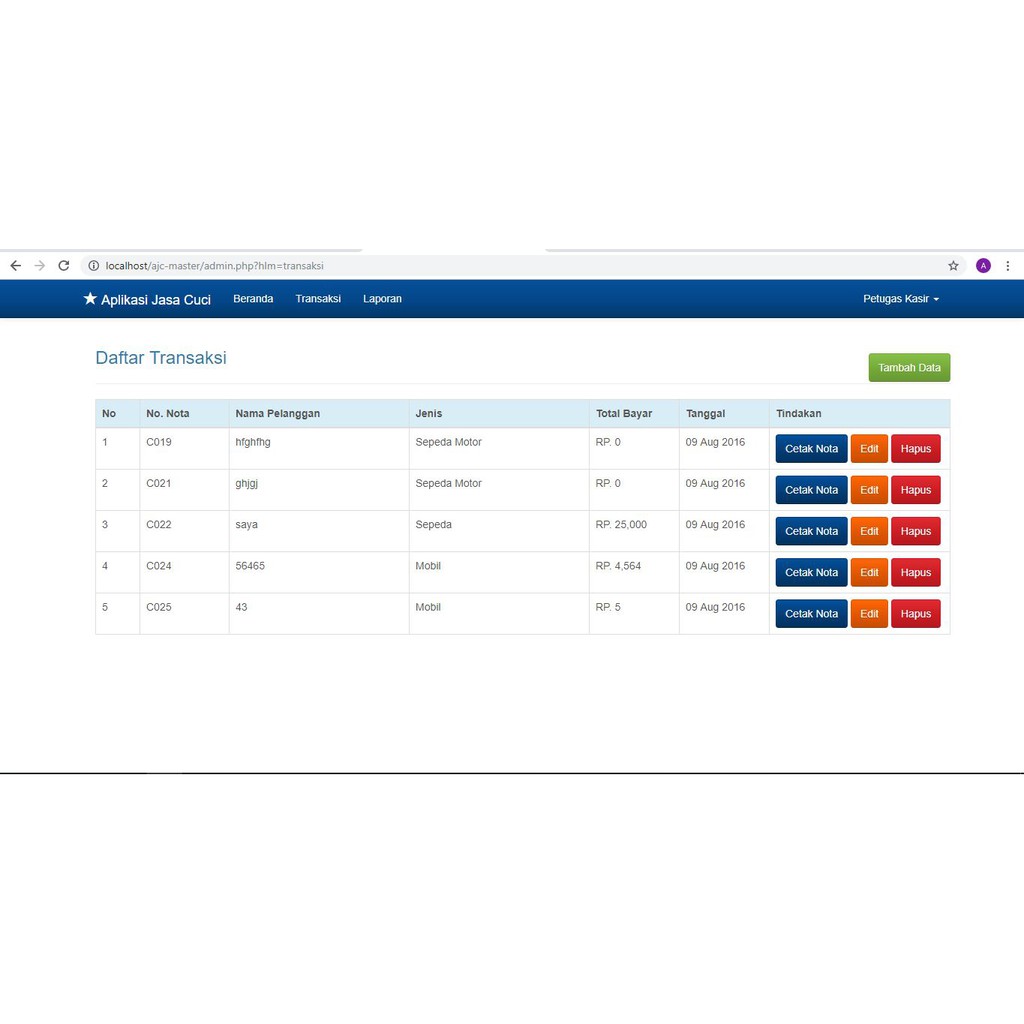Delete transaction C022 with Hapus
Screen dimensions: 1024x1024
click(915, 531)
